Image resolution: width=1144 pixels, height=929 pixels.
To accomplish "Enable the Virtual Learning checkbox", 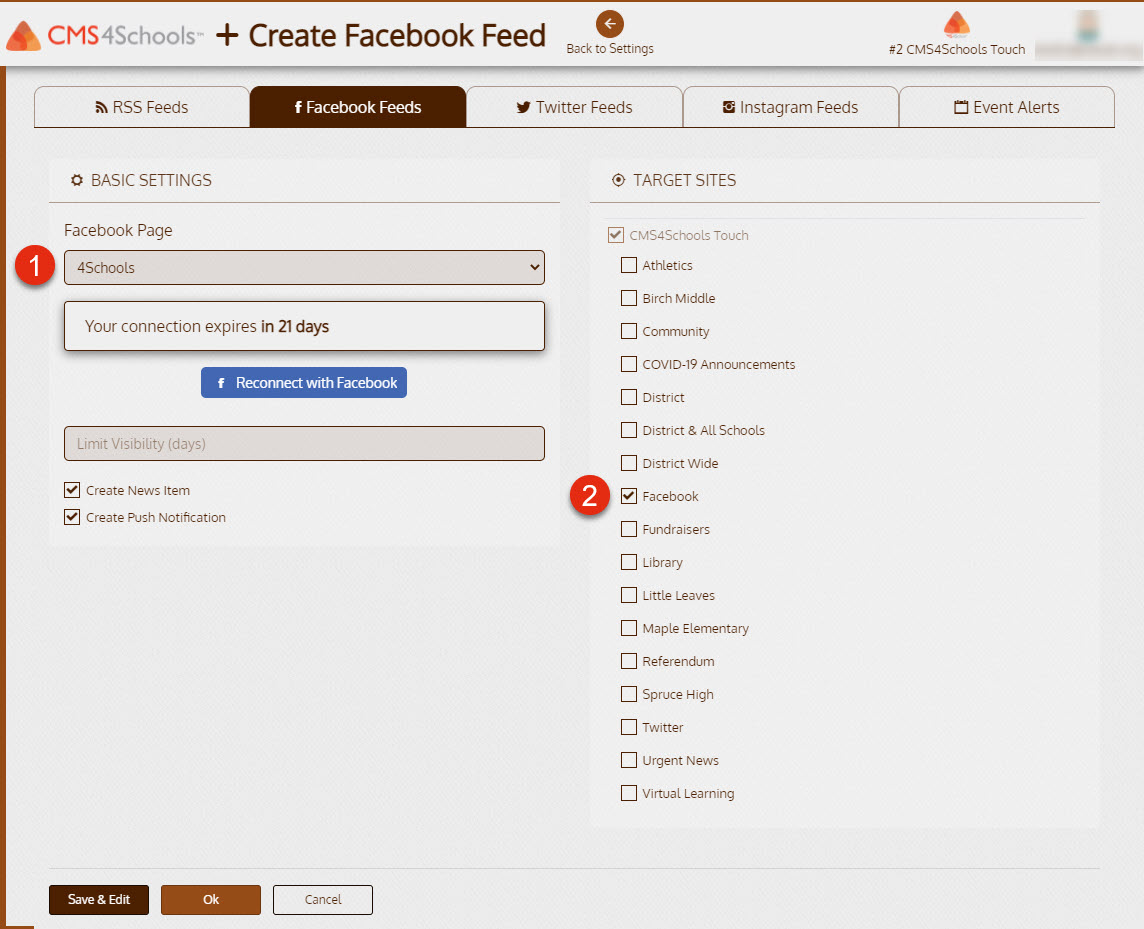I will (x=628, y=793).
